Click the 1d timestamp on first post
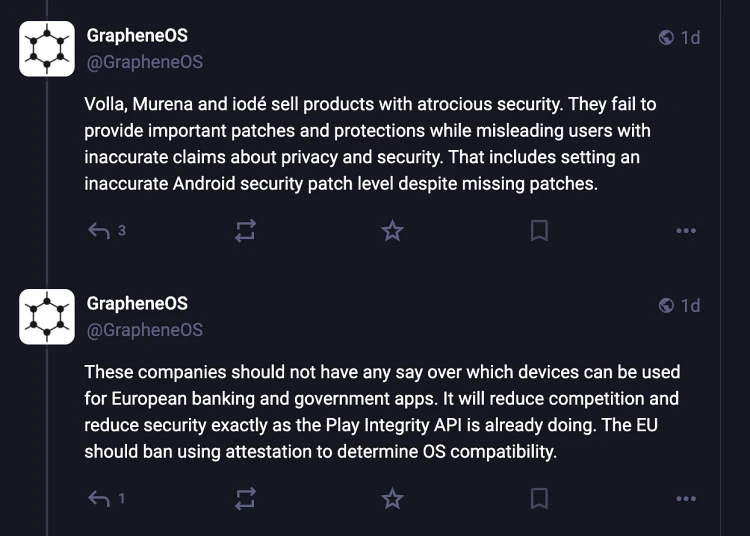 click(690, 38)
